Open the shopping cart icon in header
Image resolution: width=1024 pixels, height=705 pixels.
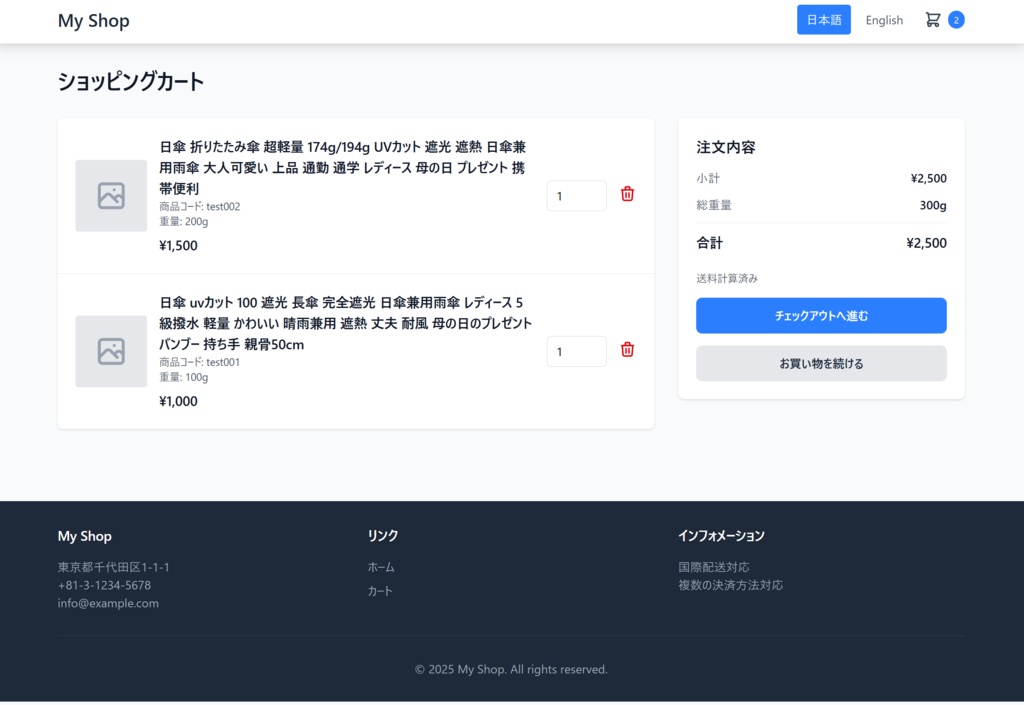pyautogui.click(x=932, y=18)
